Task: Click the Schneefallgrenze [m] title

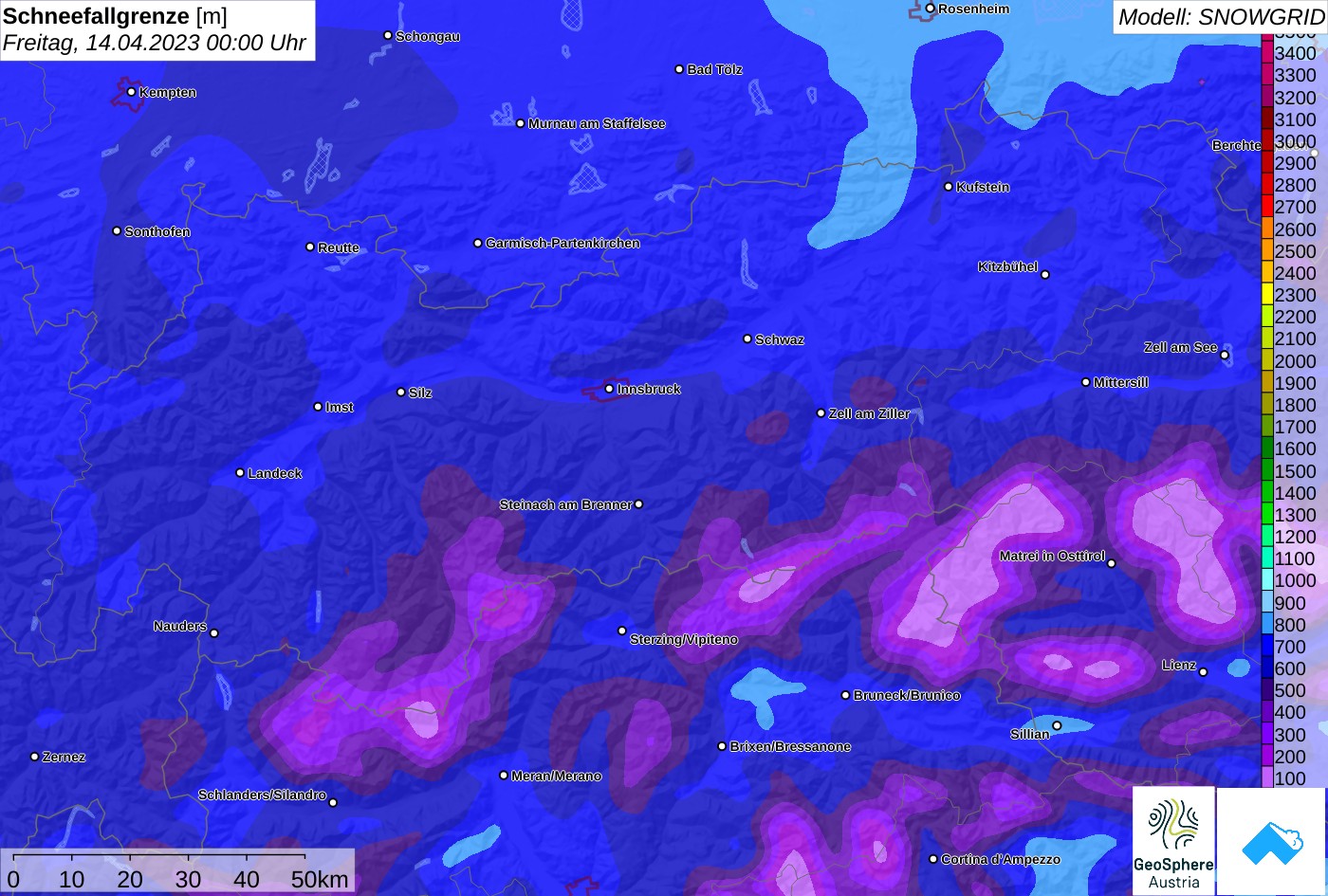Action: [x=115, y=16]
